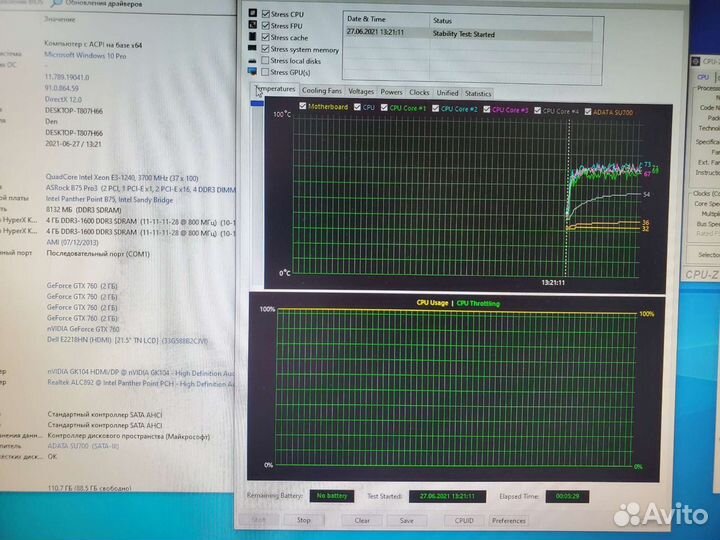
Task: Open the Voltages tab
Action: [361, 91]
